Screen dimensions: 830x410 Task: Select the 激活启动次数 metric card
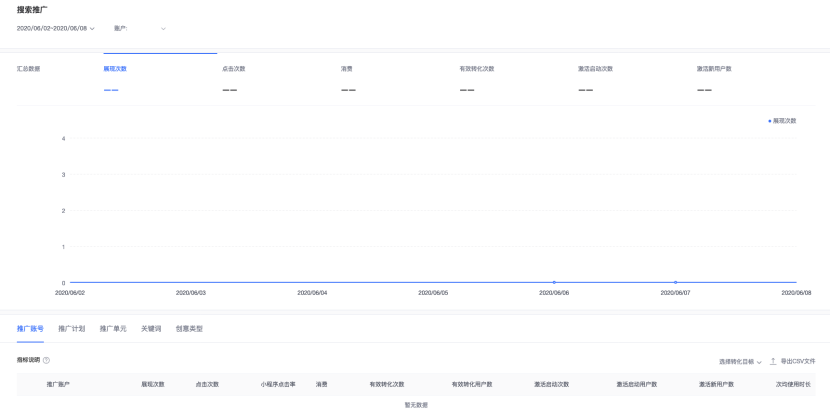pyautogui.click(x=595, y=69)
